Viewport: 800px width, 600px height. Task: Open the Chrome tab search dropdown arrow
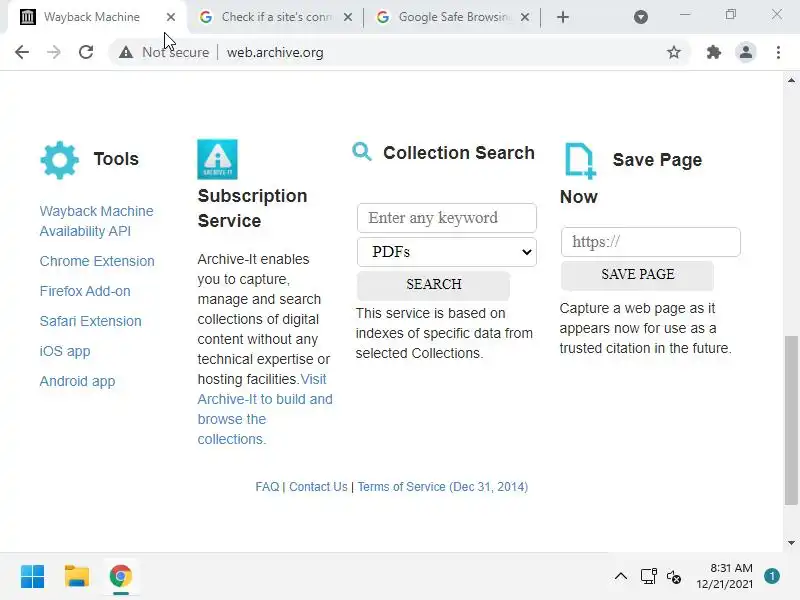pos(641,17)
